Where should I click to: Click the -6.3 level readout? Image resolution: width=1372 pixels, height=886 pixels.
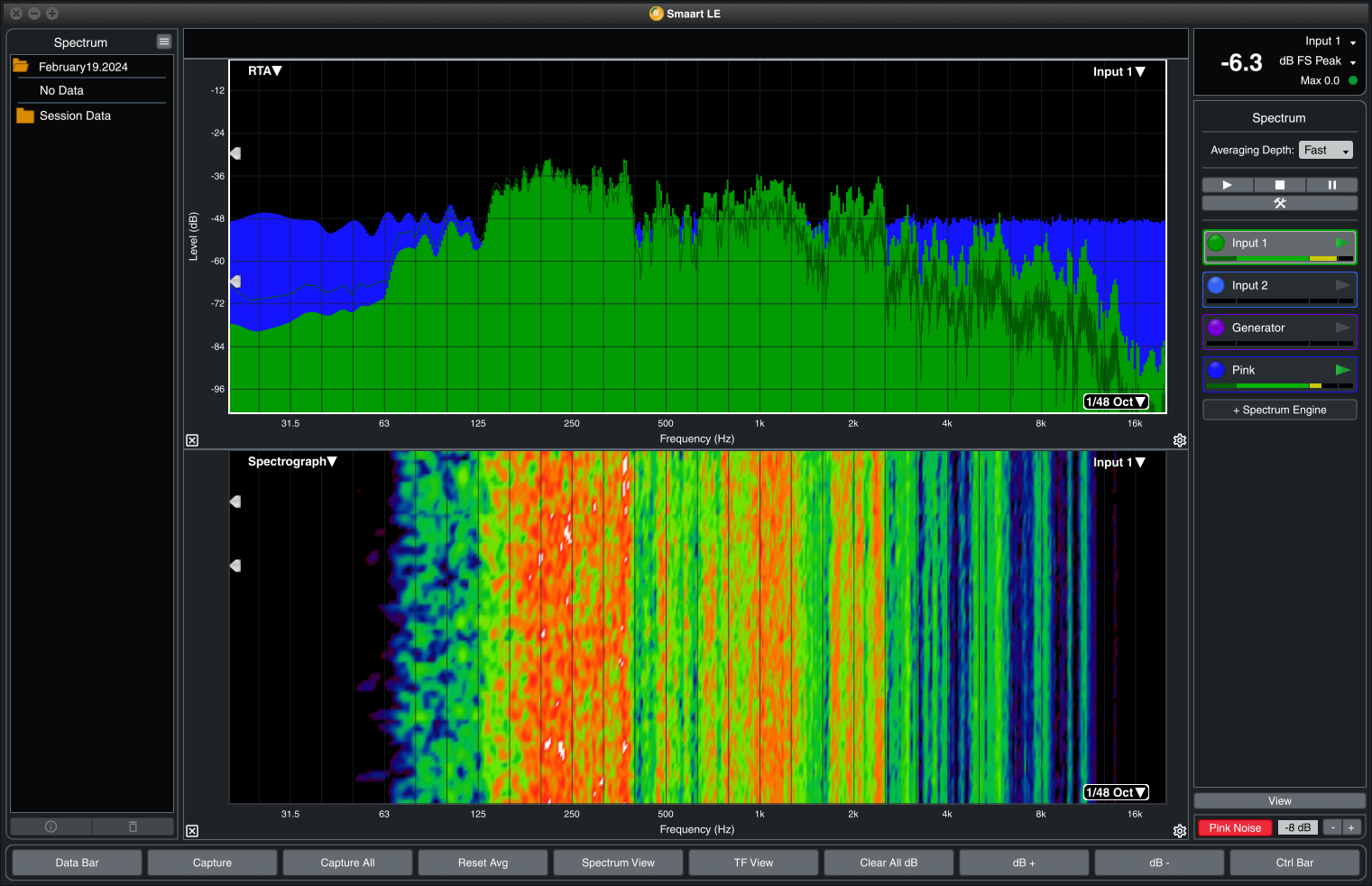pyautogui.click(x=1241, y=62)
